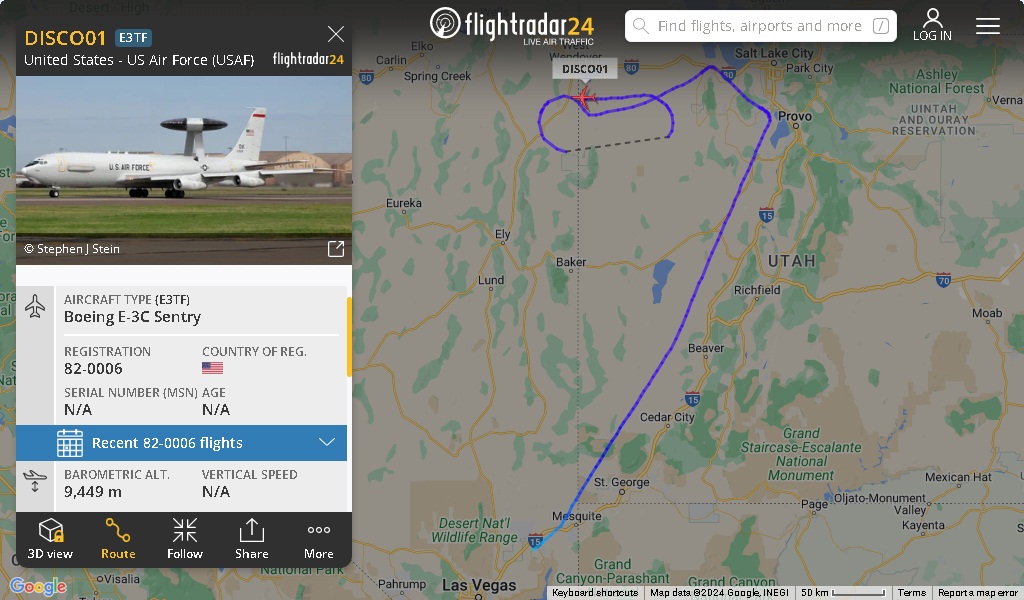Open the More options menu
The width and height of the screenshot is (1024, 600).
click(319, 539)
